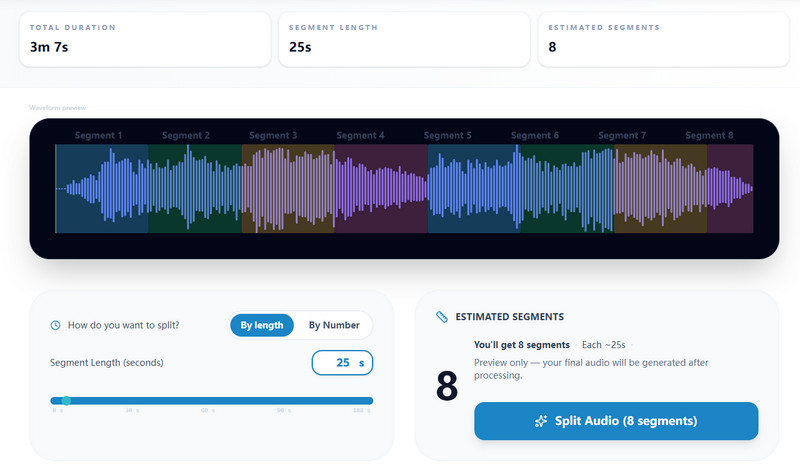Viewport: 800px width, 467px height.
Task: Click the segment length slider handle
Action: point(66,401)
